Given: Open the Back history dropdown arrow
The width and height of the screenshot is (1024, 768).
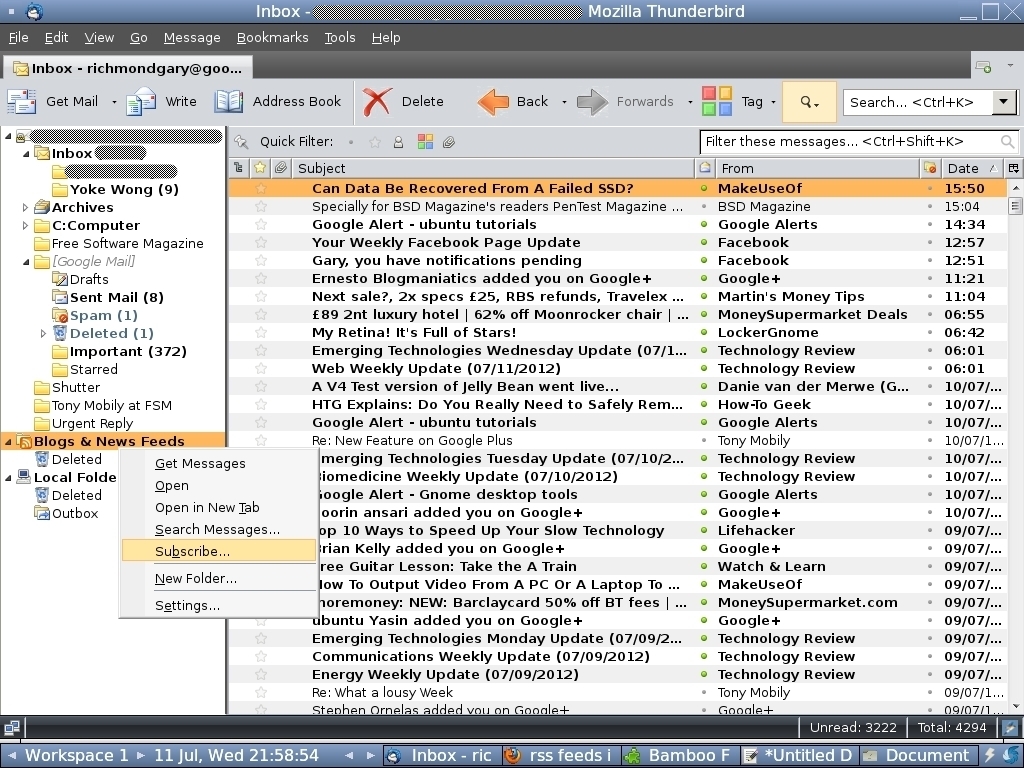Looking at the screenshot, I should coord(564,102).
